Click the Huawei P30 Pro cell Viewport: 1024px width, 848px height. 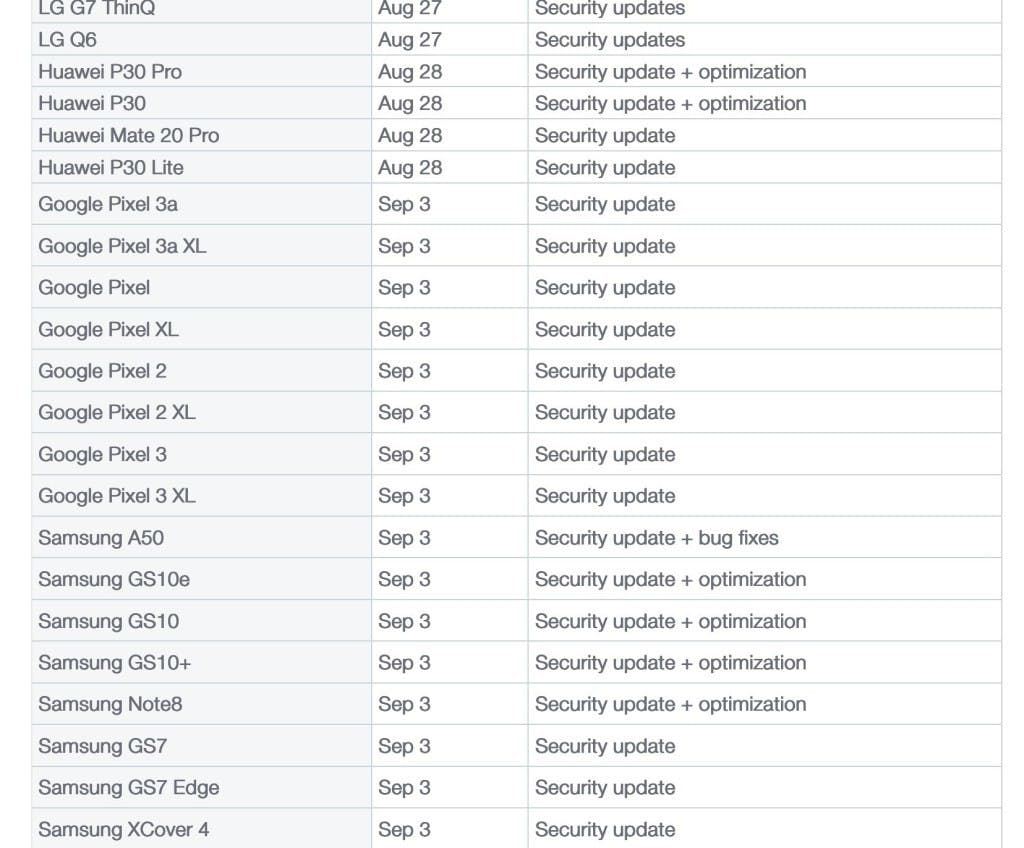pos(110,72)
